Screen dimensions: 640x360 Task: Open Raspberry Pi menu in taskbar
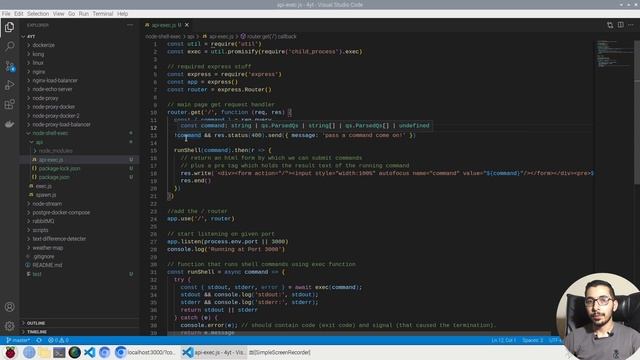11,352
